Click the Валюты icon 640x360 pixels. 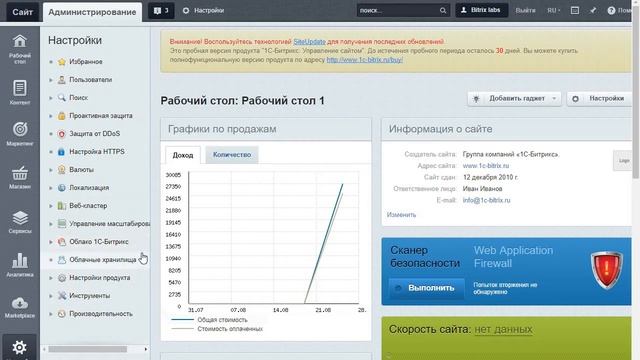(x=62, y=169)
